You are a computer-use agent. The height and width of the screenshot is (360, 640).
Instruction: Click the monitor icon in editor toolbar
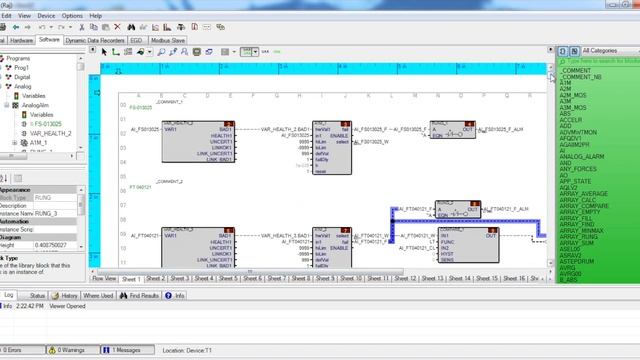point(197,52)
